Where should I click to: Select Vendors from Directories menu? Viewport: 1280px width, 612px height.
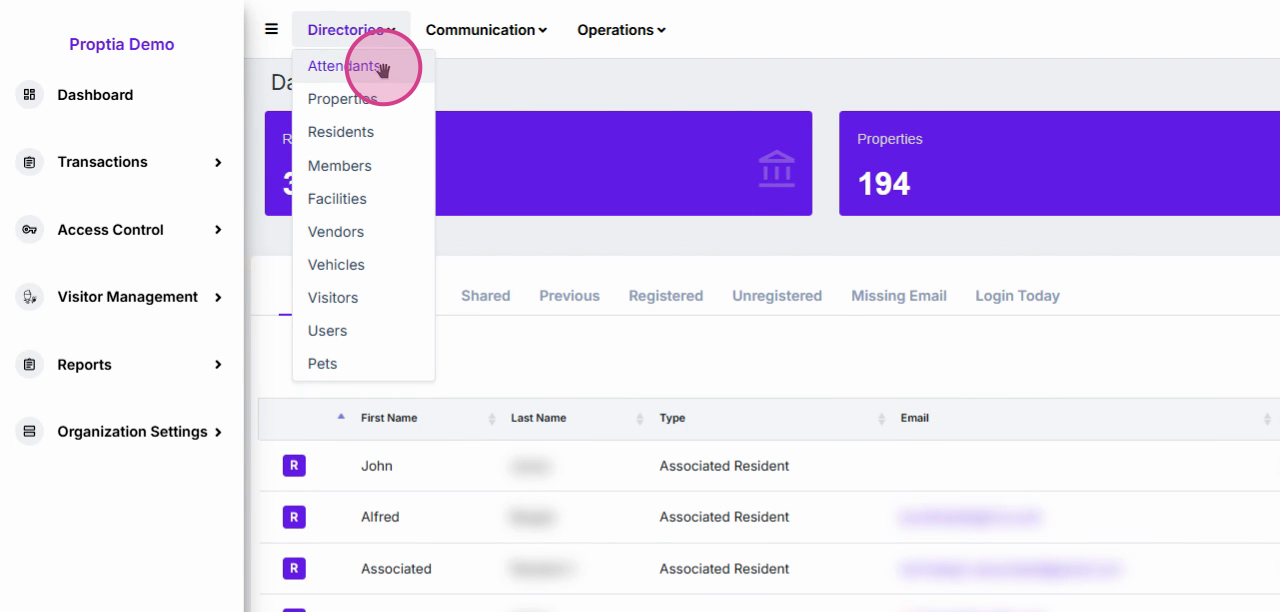(363, 232)
